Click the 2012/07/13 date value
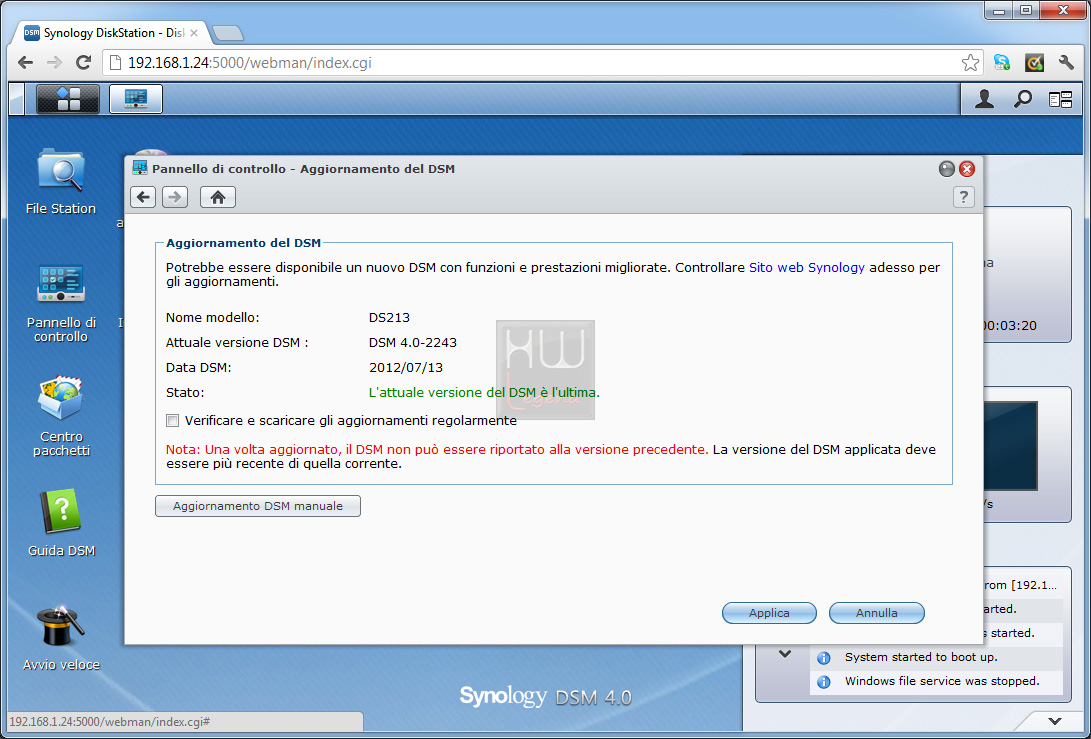 point(406,367)
